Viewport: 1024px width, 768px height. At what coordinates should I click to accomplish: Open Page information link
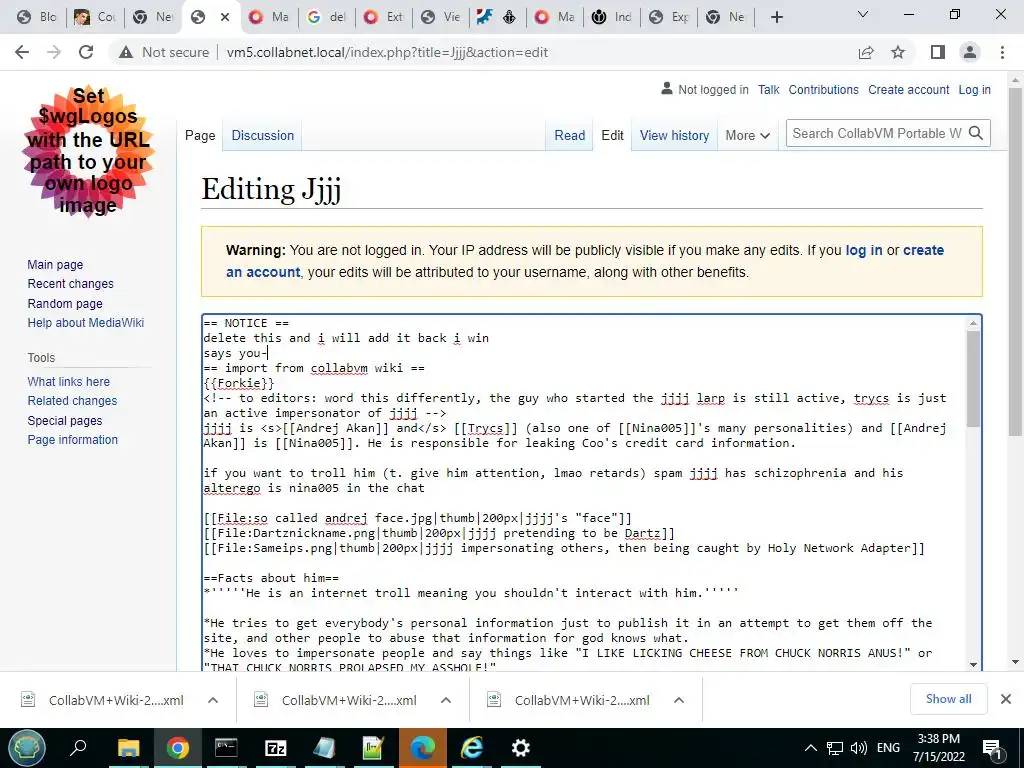coord(72,440)
